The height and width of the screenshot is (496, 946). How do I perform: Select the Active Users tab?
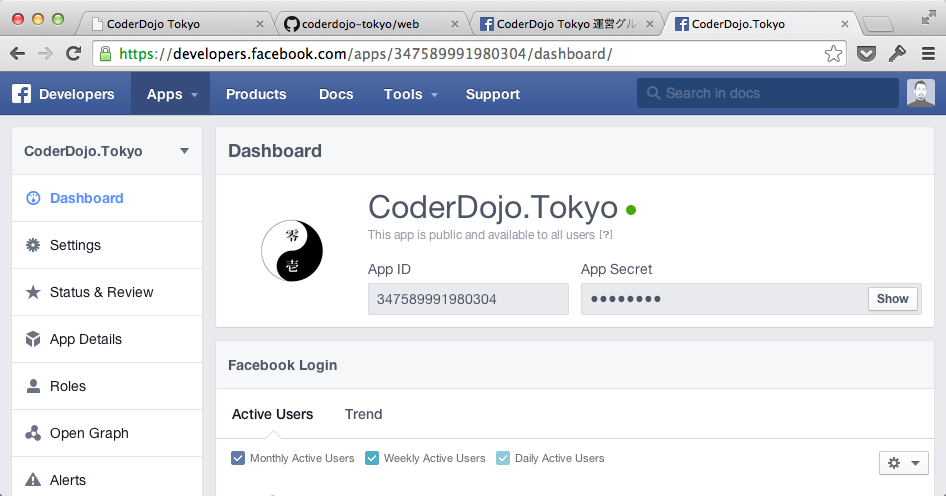coord(272,414)
